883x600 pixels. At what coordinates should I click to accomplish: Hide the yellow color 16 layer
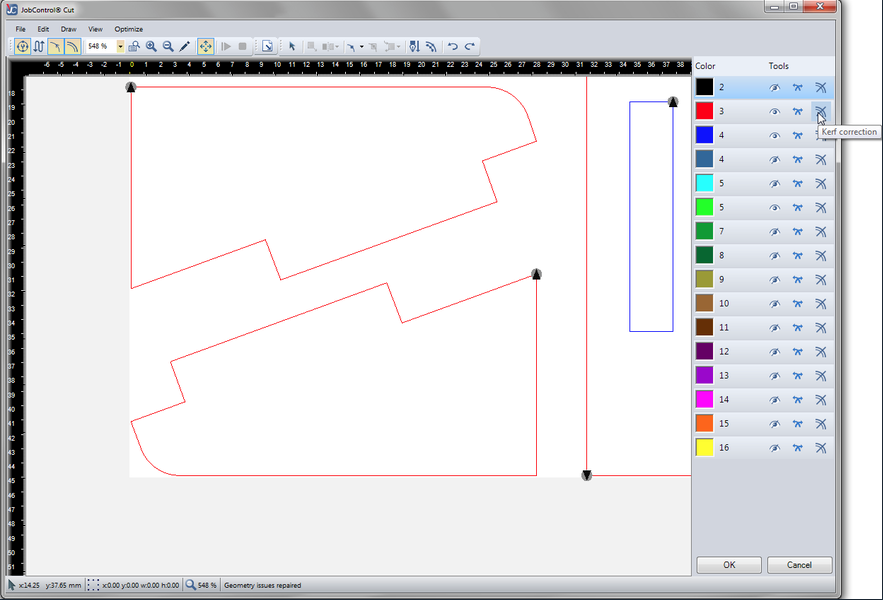point(774,447)
